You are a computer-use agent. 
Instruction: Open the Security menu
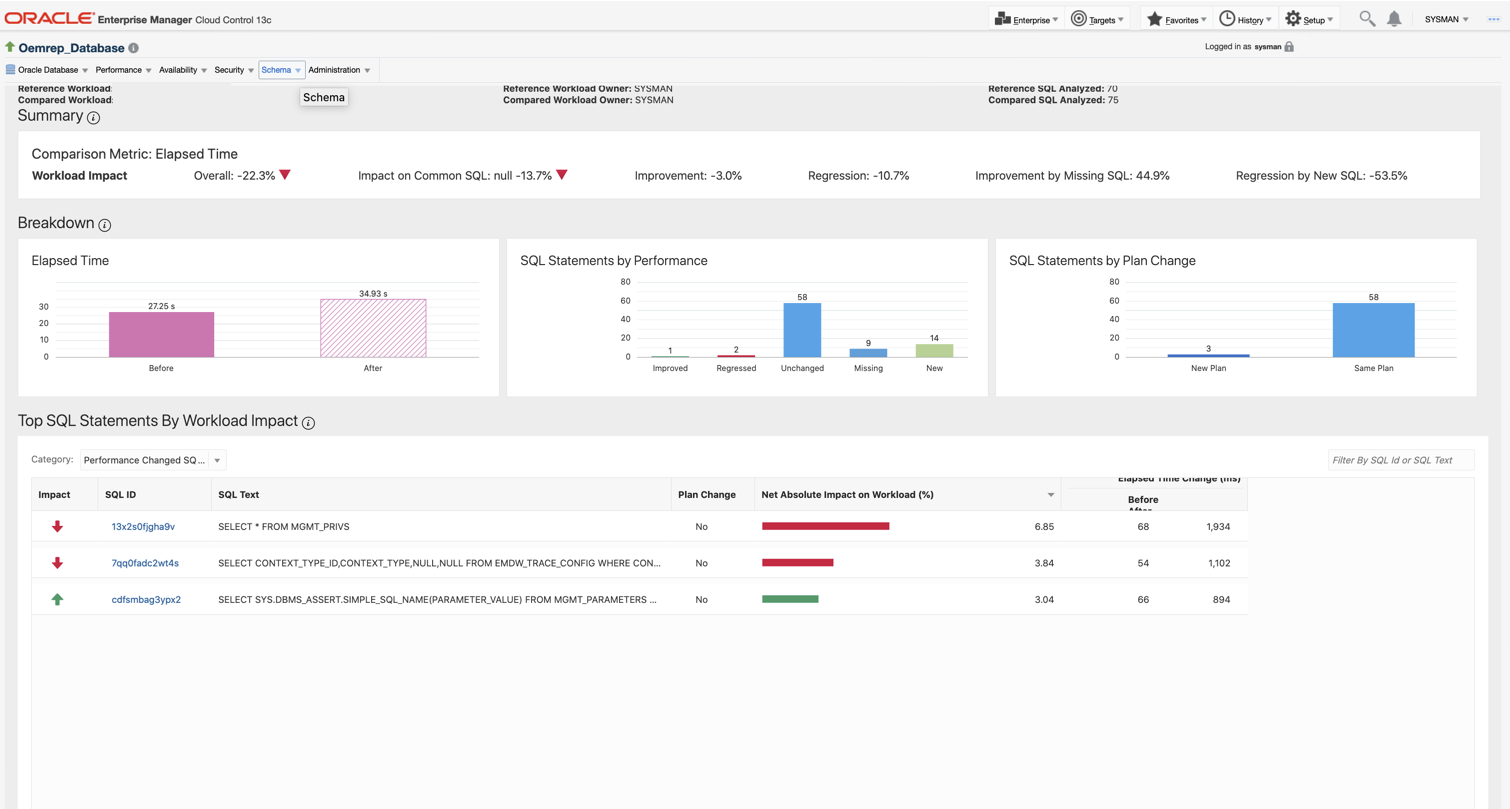234,70
